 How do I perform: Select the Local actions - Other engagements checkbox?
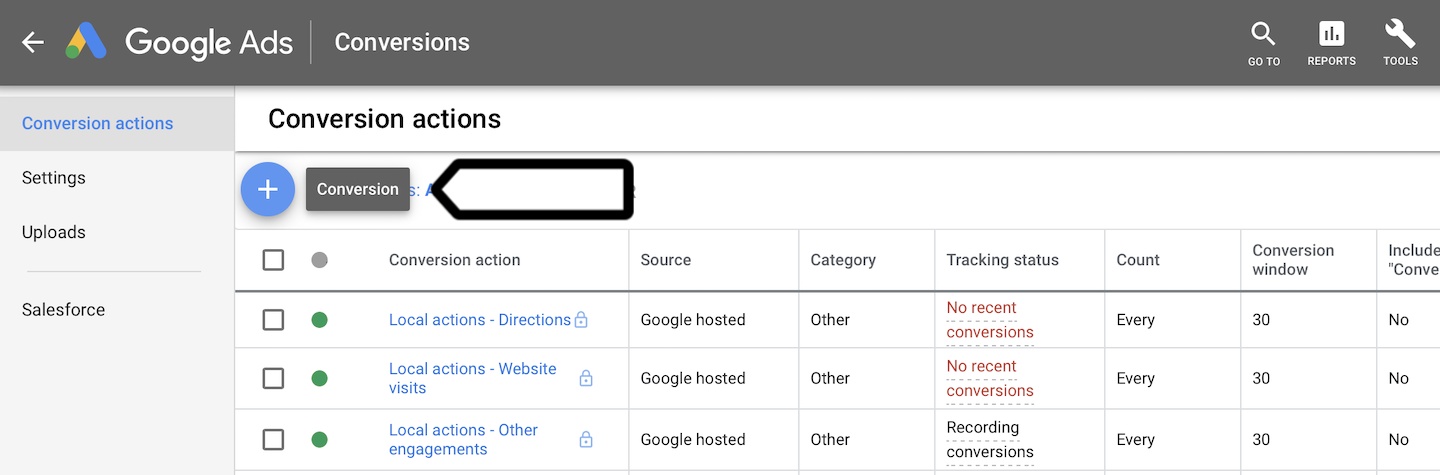pyautogui.click(x=273, y=439)
